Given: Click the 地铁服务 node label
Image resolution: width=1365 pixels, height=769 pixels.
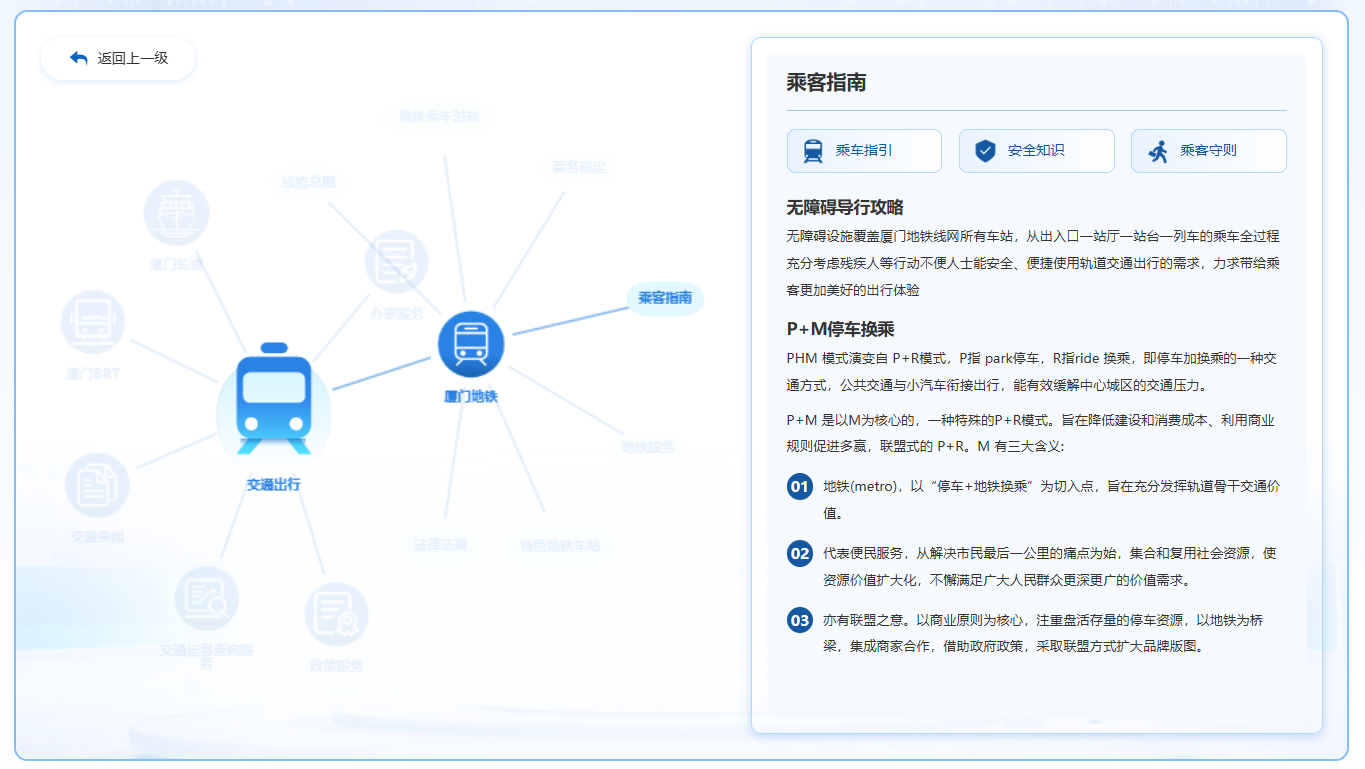Looking at the screenshot, I should tap(648, 447).
